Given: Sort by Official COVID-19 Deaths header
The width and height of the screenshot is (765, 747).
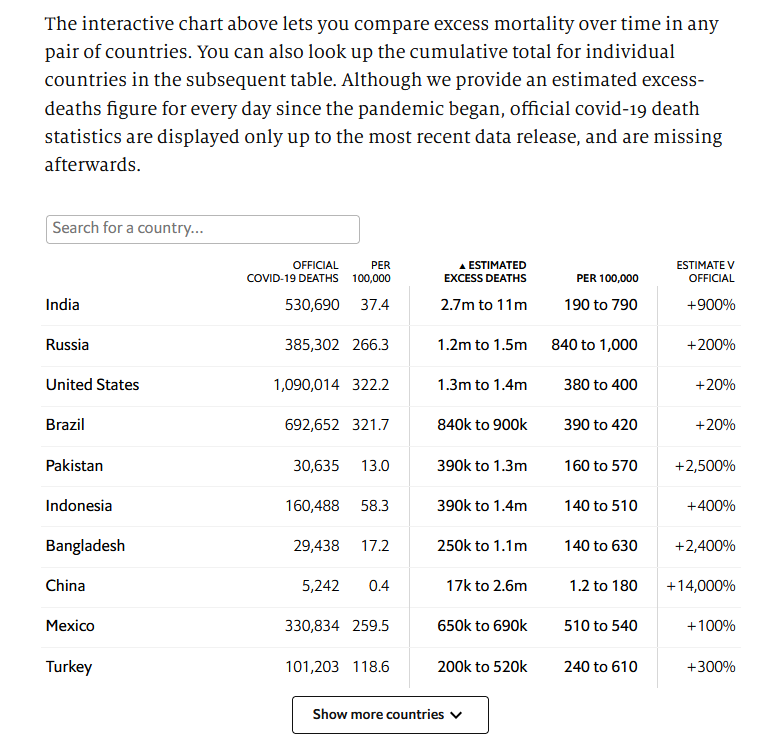Looking at the screenshot, I should pyautogui.click(x=293, y=272).
